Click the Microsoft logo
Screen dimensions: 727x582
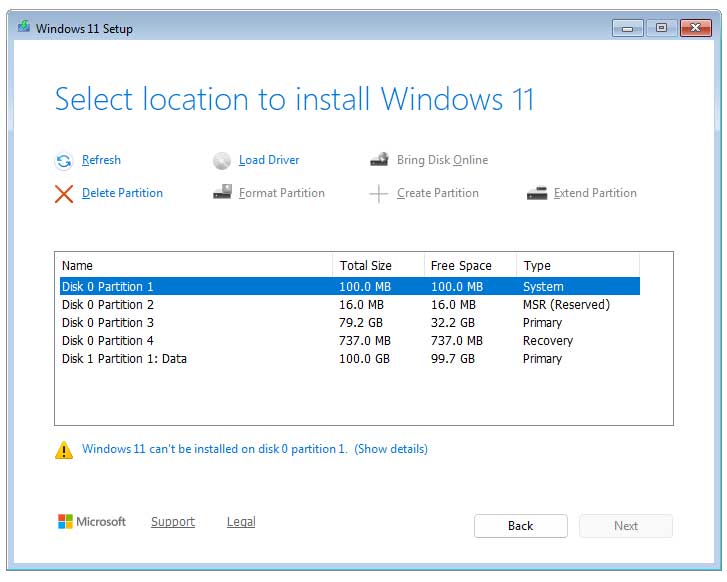point(92,521)
